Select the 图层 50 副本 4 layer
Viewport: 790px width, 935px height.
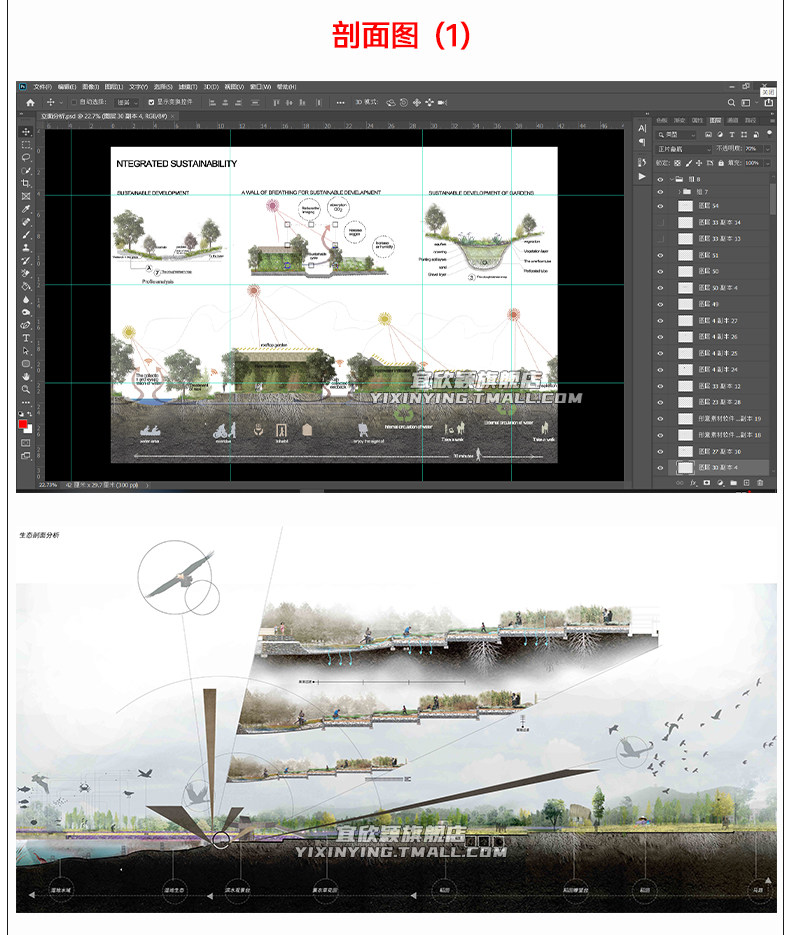click(712, 288)
